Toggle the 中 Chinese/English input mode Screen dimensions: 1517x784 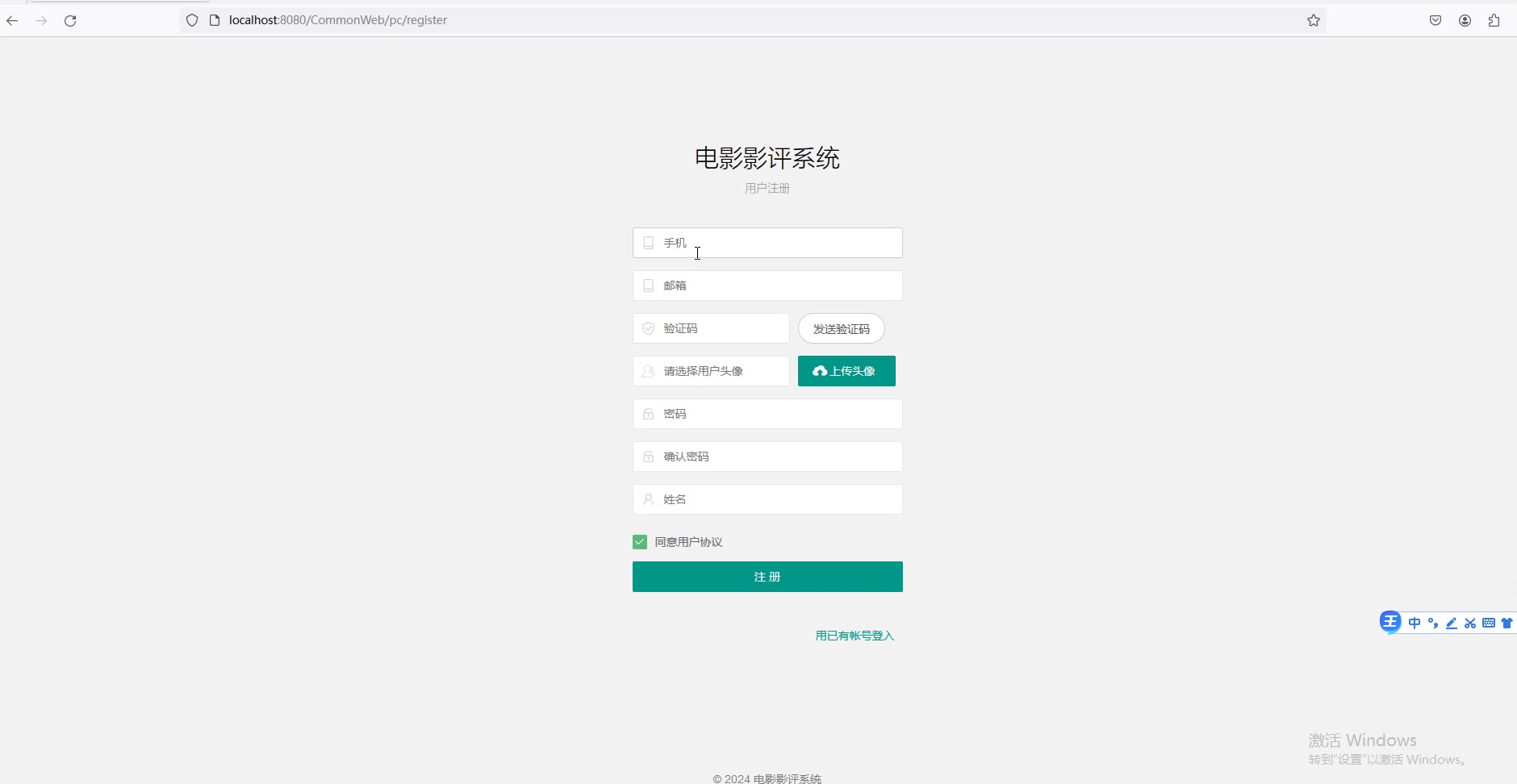1415,623
